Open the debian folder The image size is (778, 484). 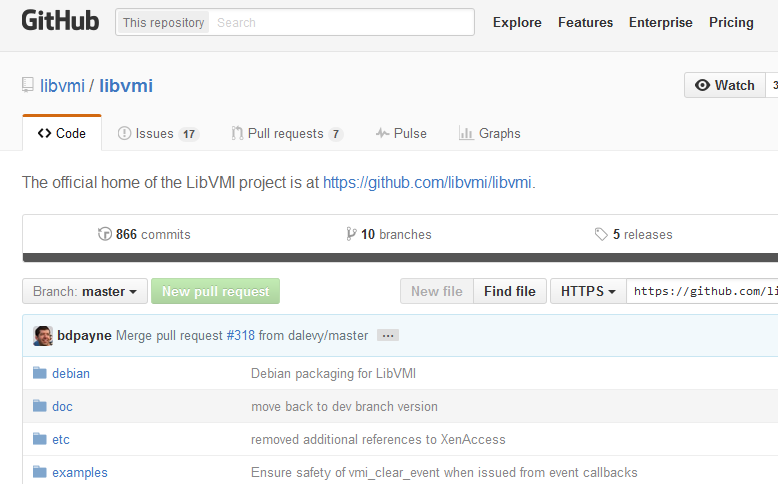click(x=71, y=373)
